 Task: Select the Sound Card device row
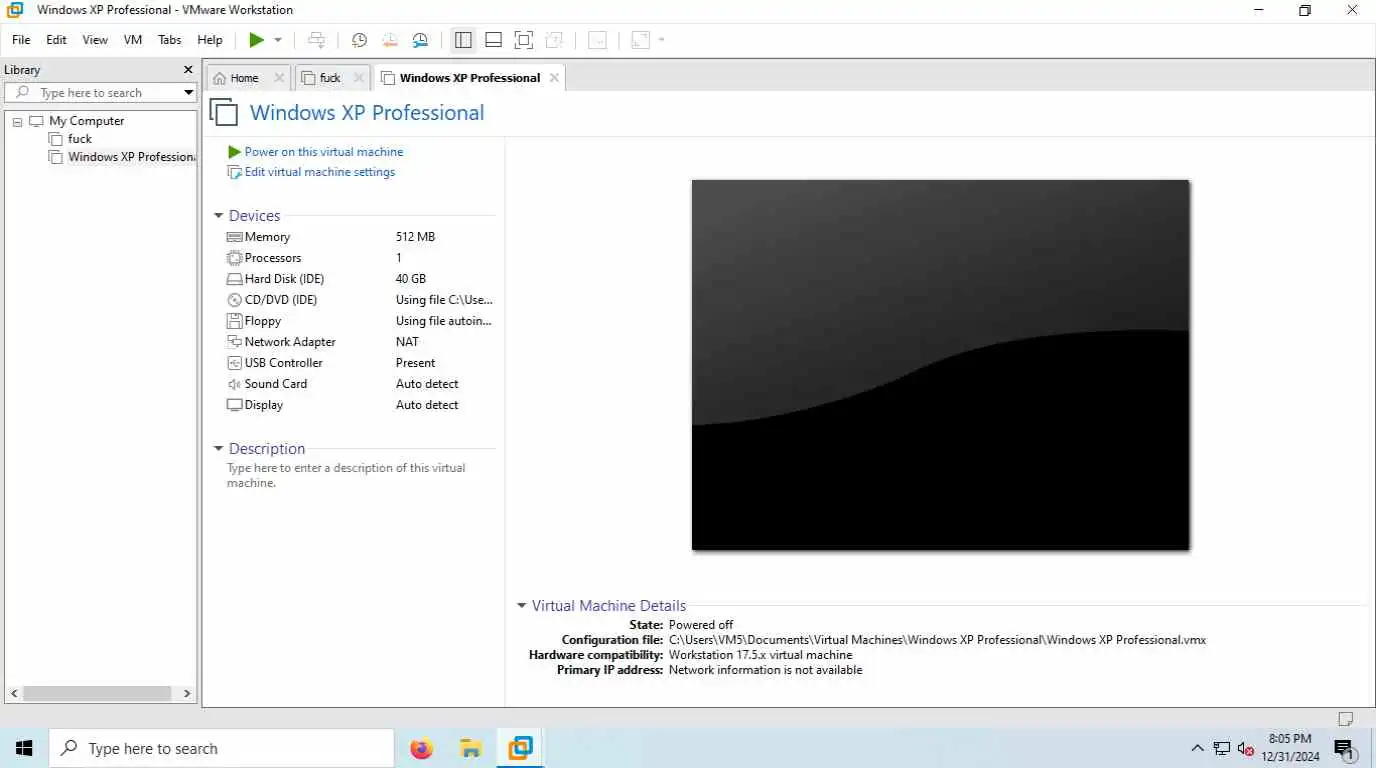[360, 384]
